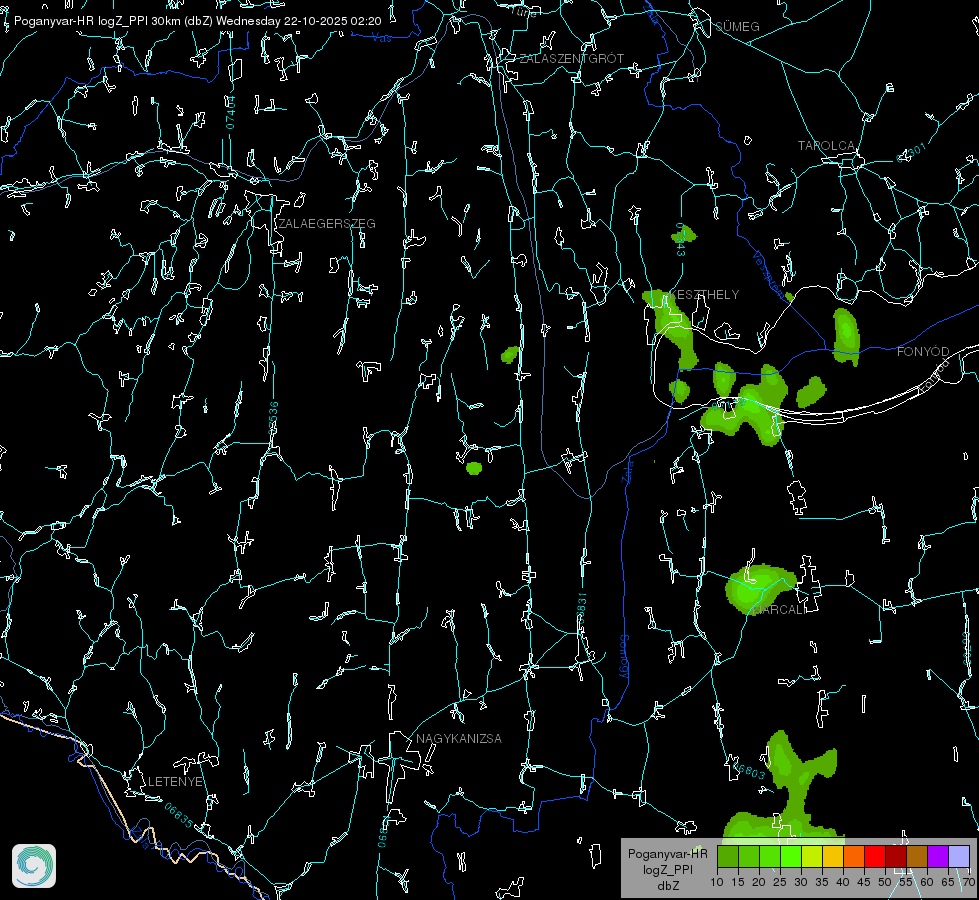
Task: Click the road number 06835 label
Action: point(179,816)
